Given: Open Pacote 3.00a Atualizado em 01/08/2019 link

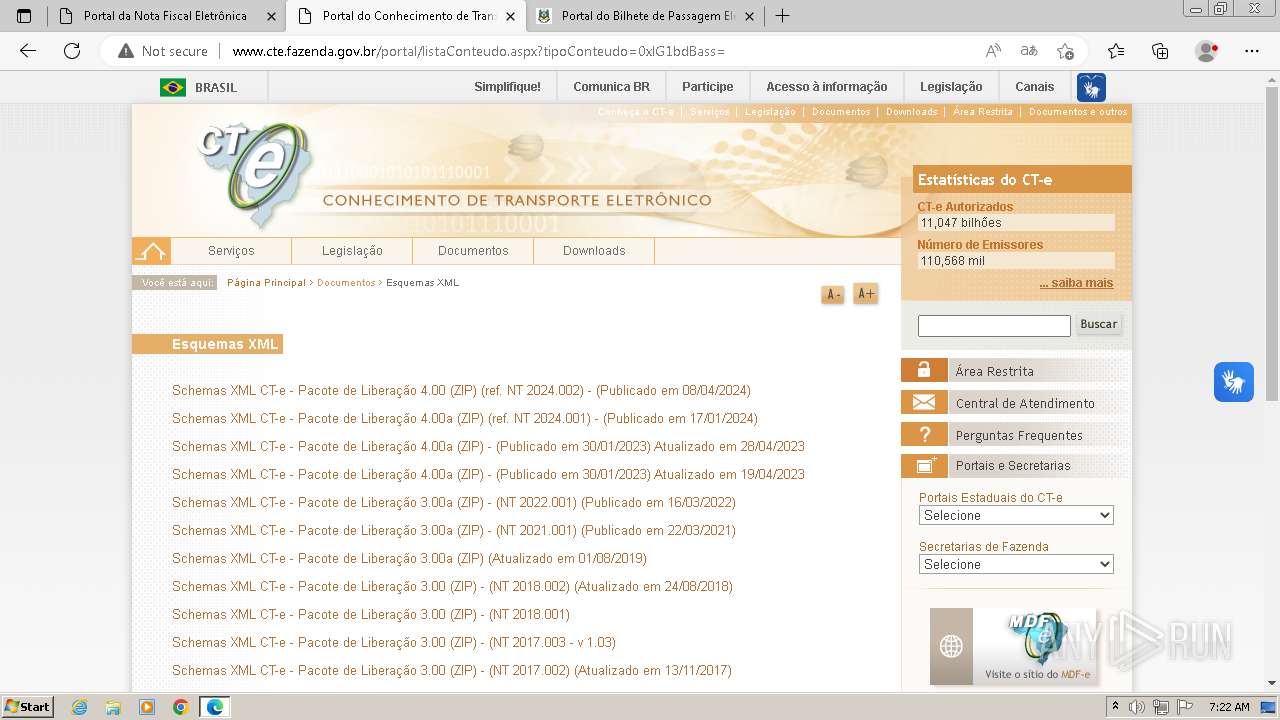Looking at the screenshot, I should (x=409, y=559).
